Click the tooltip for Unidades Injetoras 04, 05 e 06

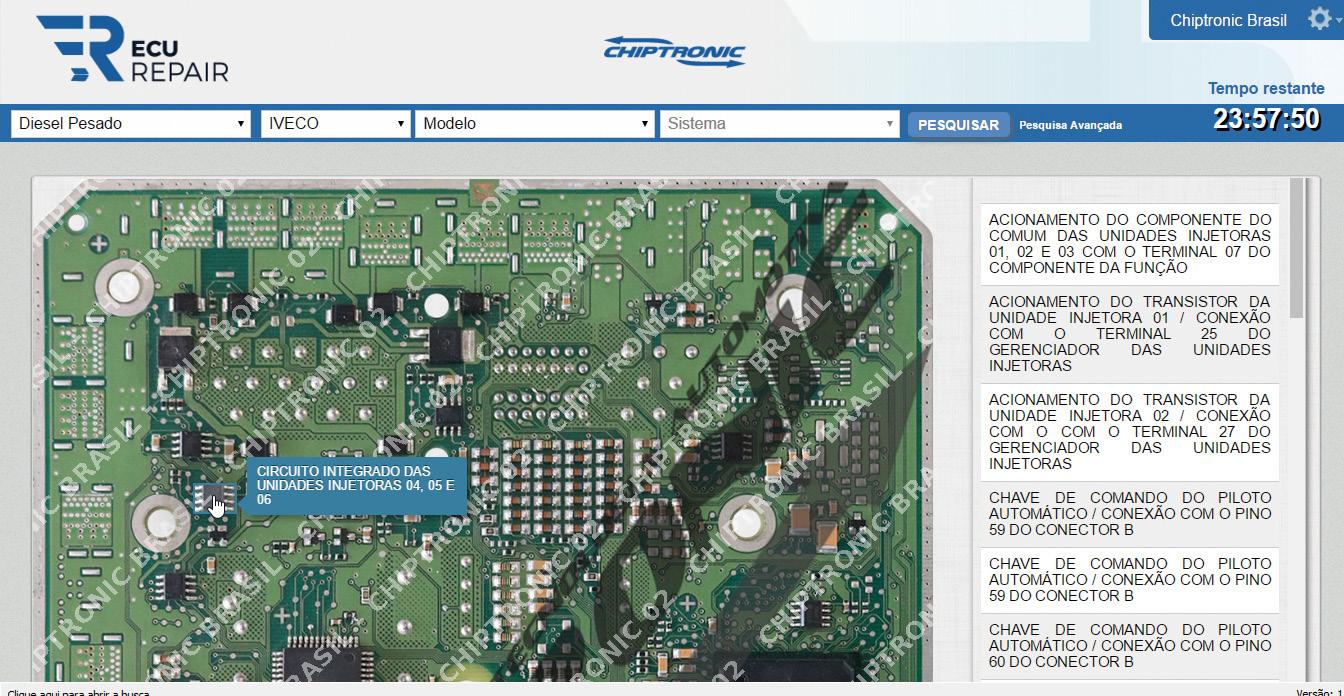tap(356, 485)
